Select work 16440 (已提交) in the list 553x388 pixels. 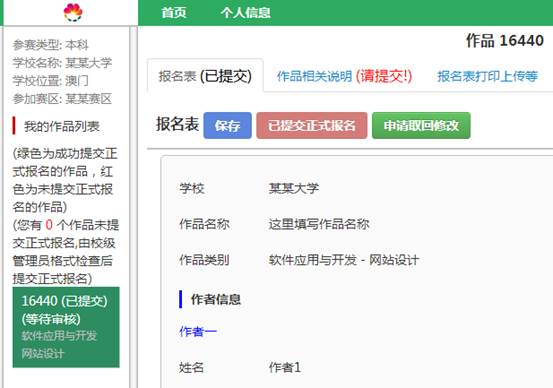[66, 327]
